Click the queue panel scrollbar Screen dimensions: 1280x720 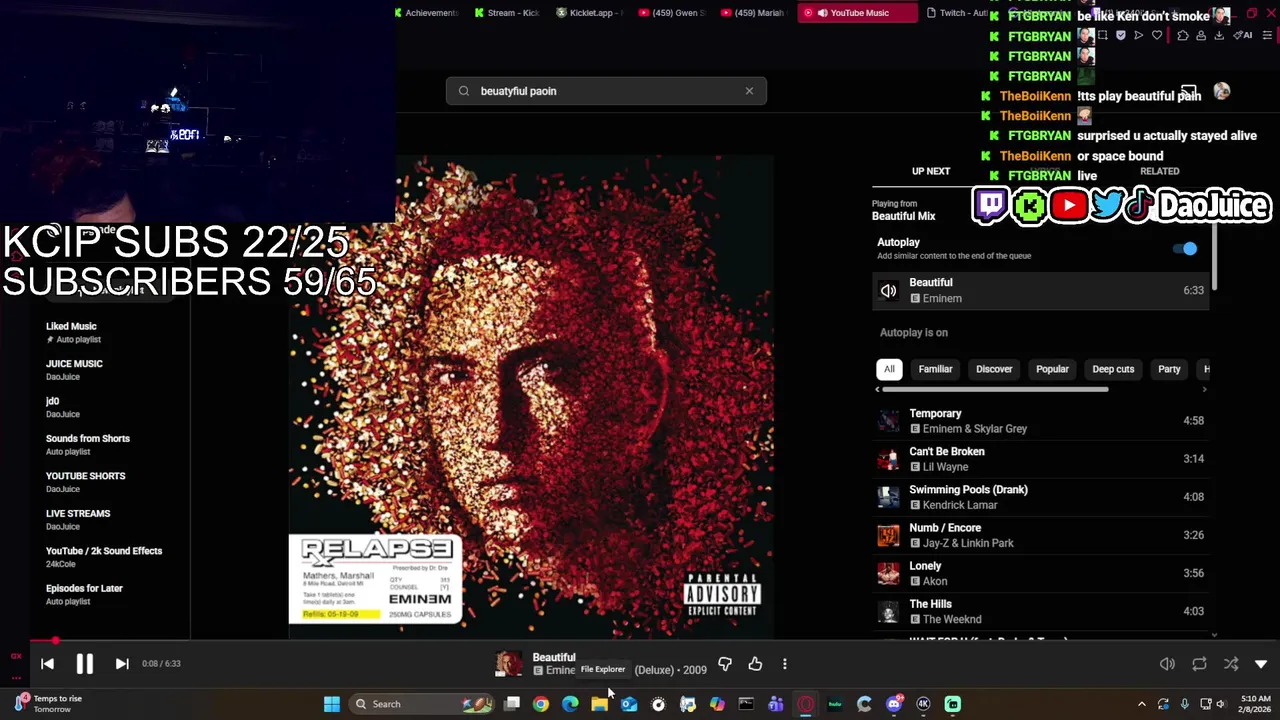point(1215,257)
